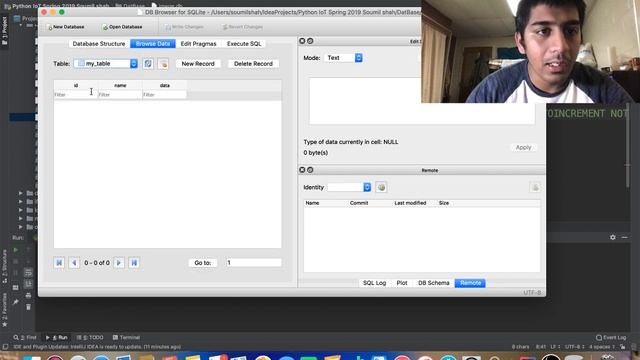Go to the next records page icon

coord(119,263)
